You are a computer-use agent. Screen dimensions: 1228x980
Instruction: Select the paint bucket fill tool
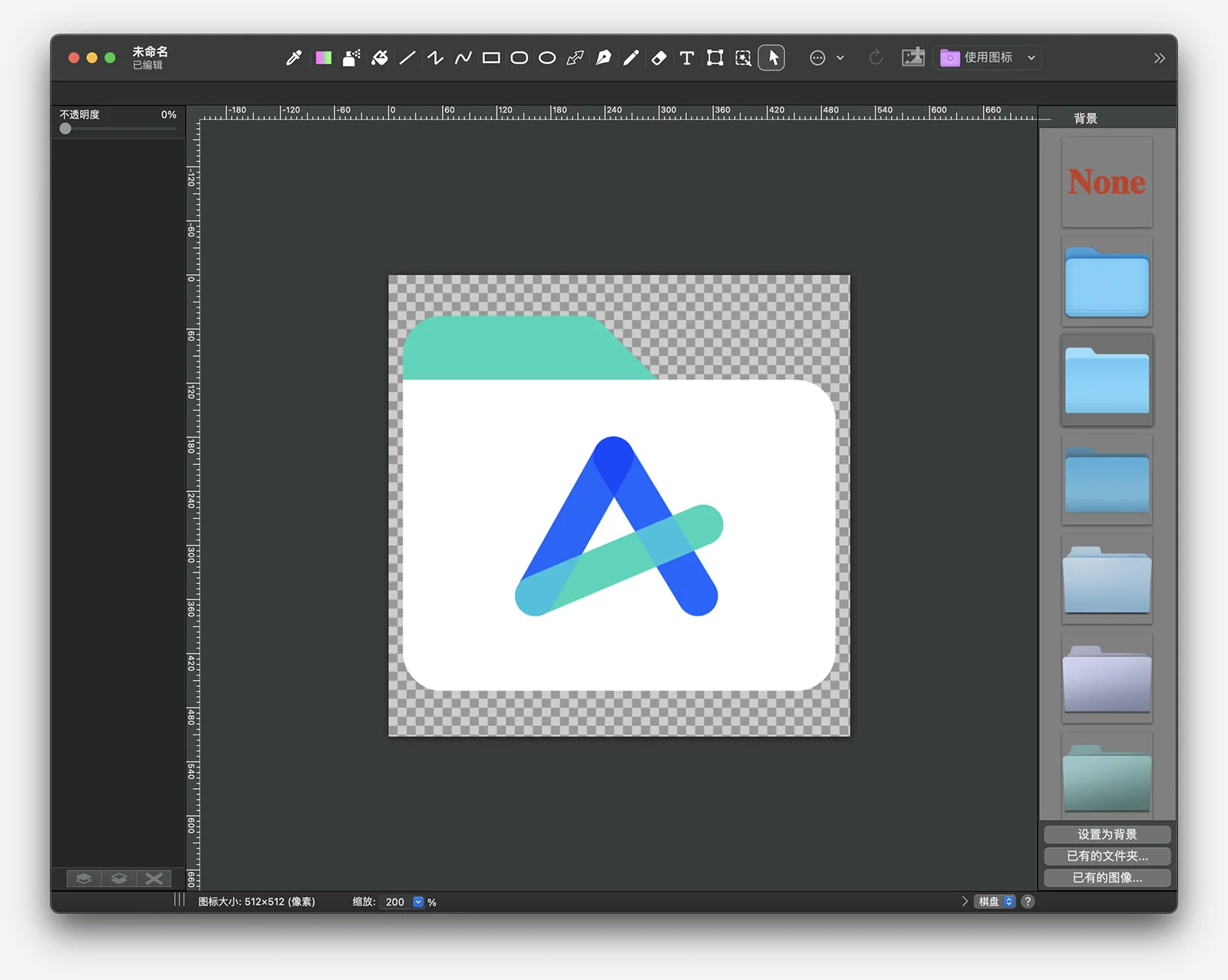[x=380, y=58]
